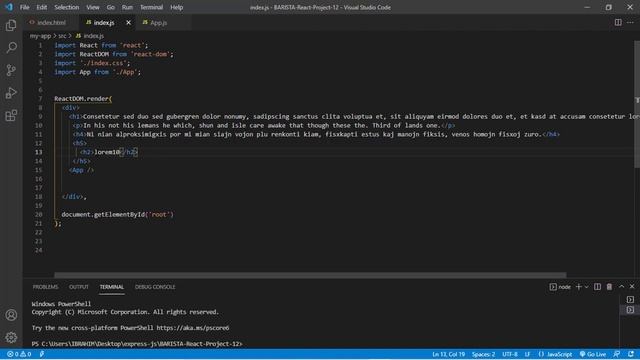This screenshot has width=640, height=360.
Task: Open the View menu
Action: pos(93,7)
